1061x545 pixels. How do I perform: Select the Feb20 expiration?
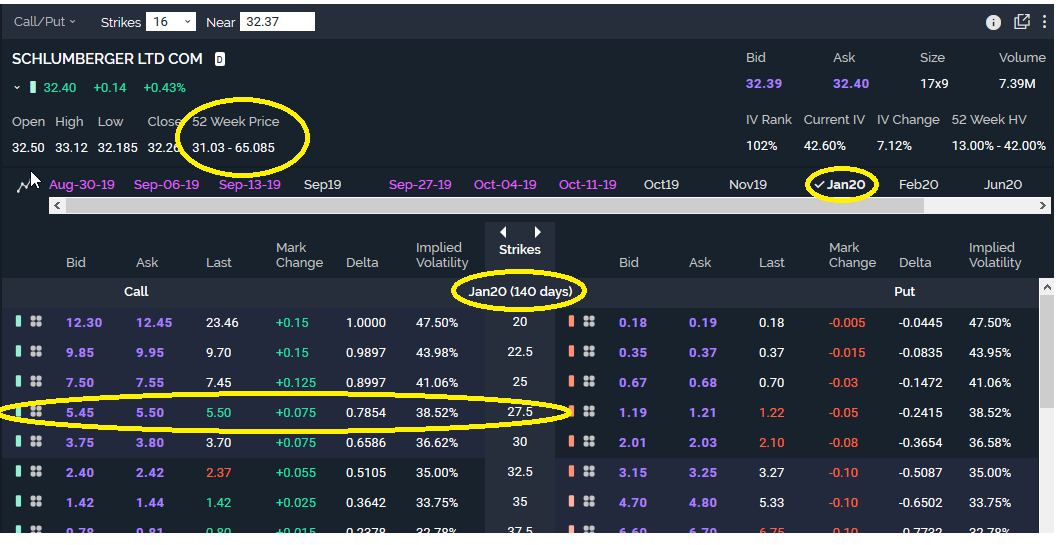918,185
